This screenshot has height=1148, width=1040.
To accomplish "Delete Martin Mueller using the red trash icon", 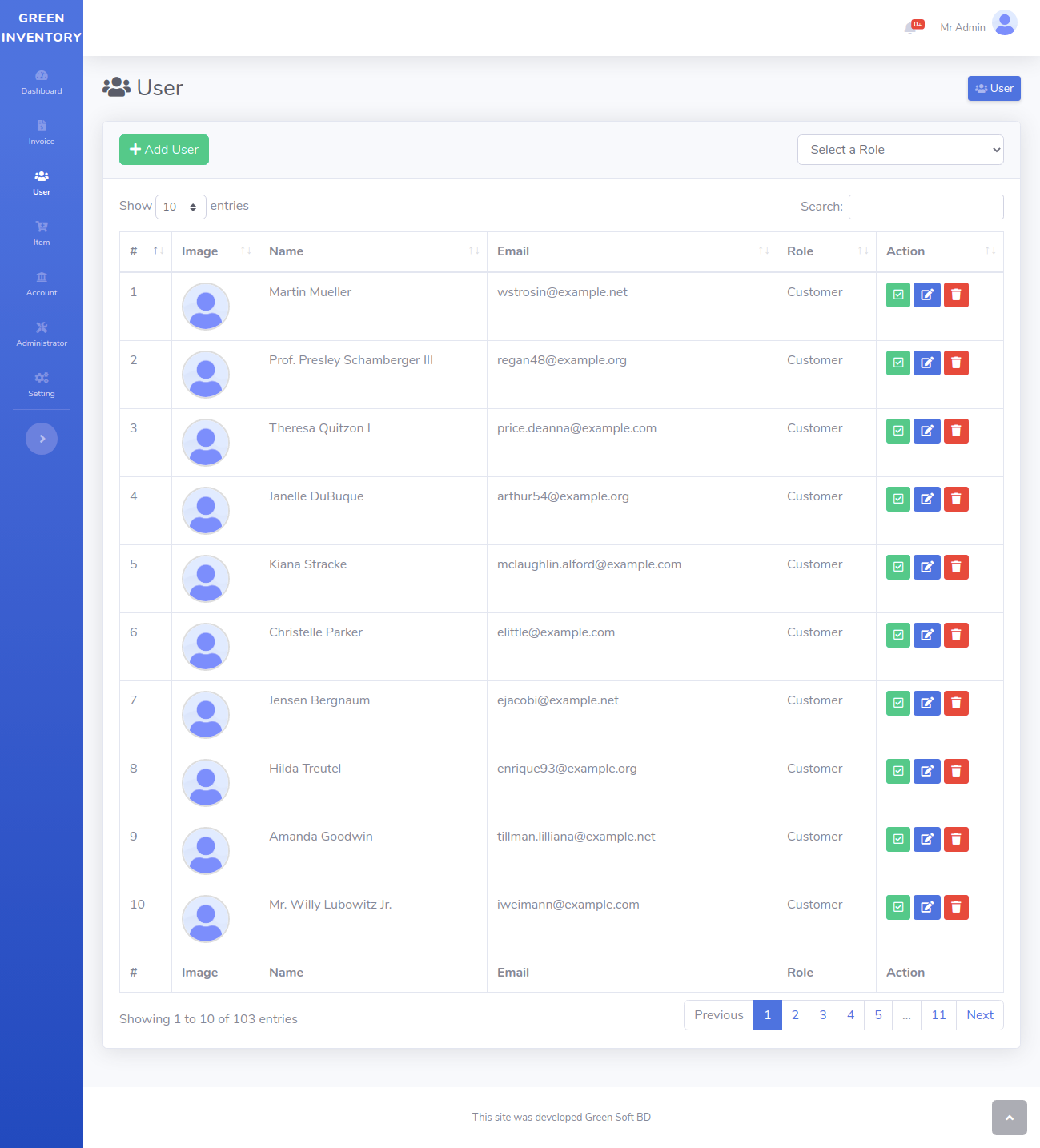I will (x=956, y=295).
